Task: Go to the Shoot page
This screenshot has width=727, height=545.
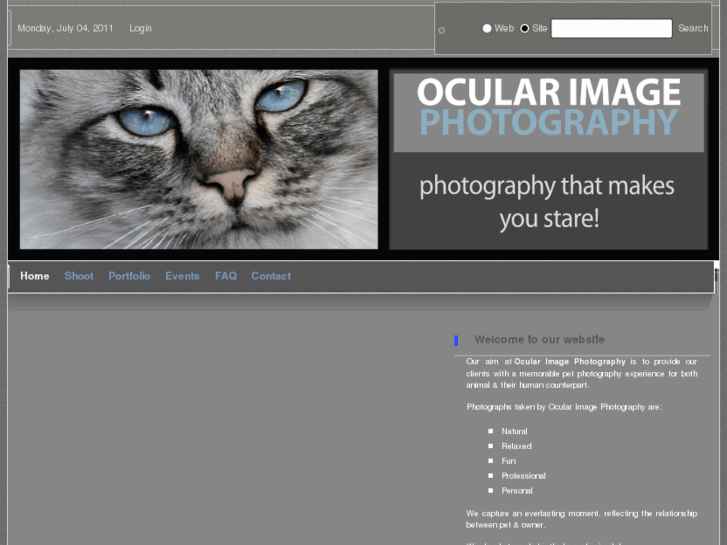Action: 79,276
